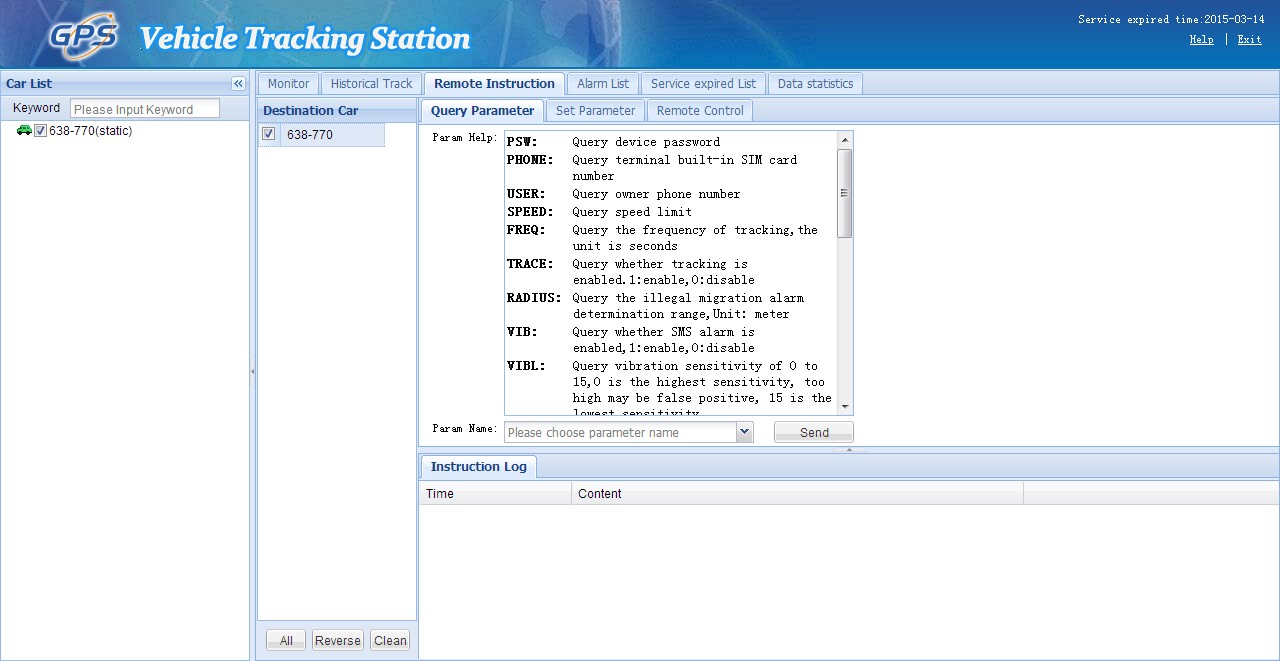Switch to Set Parameter sub-tab
The width and height of the screenshot is (1280, 661).
[595, 111]
